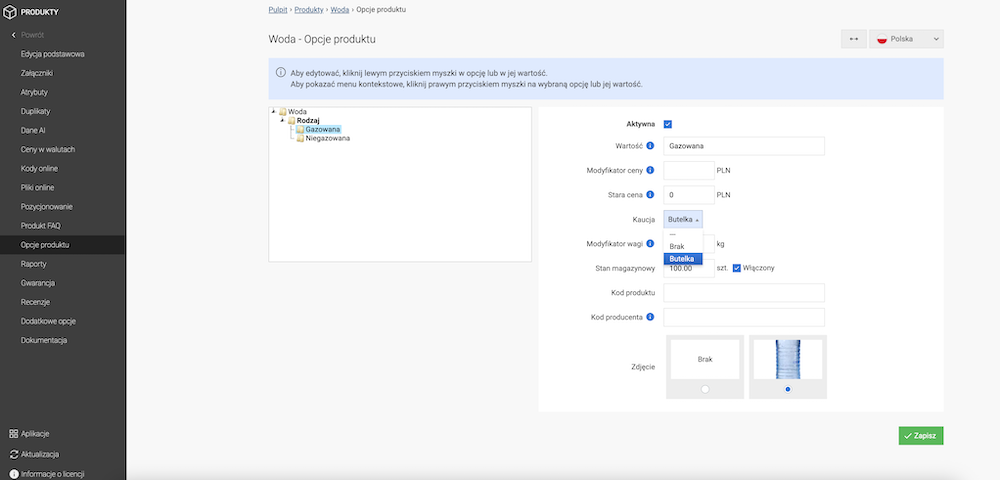Toggle the Włączony stock checkbox
The width and height of the screenshot is (1000, 480).
tap(737, 268)
